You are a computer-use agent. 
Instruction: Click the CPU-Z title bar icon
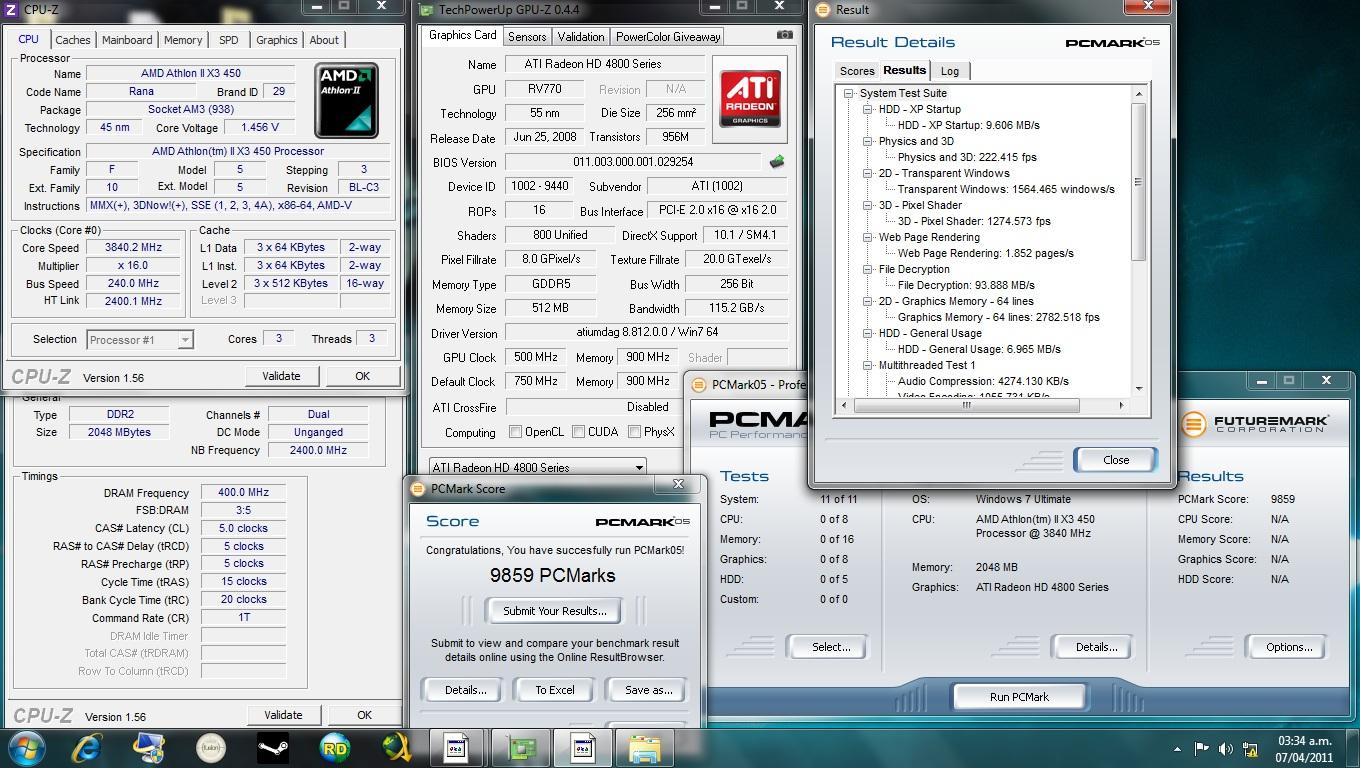coord(14,9)
